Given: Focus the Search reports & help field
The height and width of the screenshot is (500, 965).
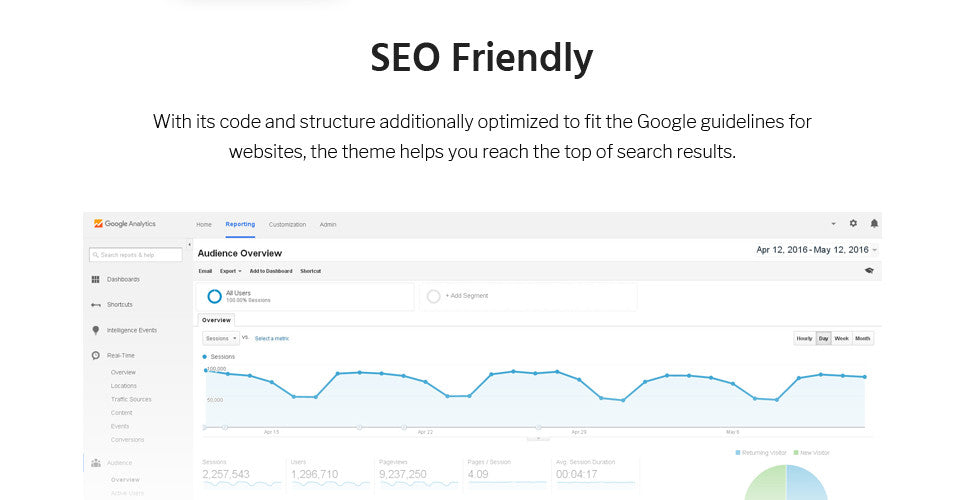Looking at the screenshot, I should click(135, 255).
